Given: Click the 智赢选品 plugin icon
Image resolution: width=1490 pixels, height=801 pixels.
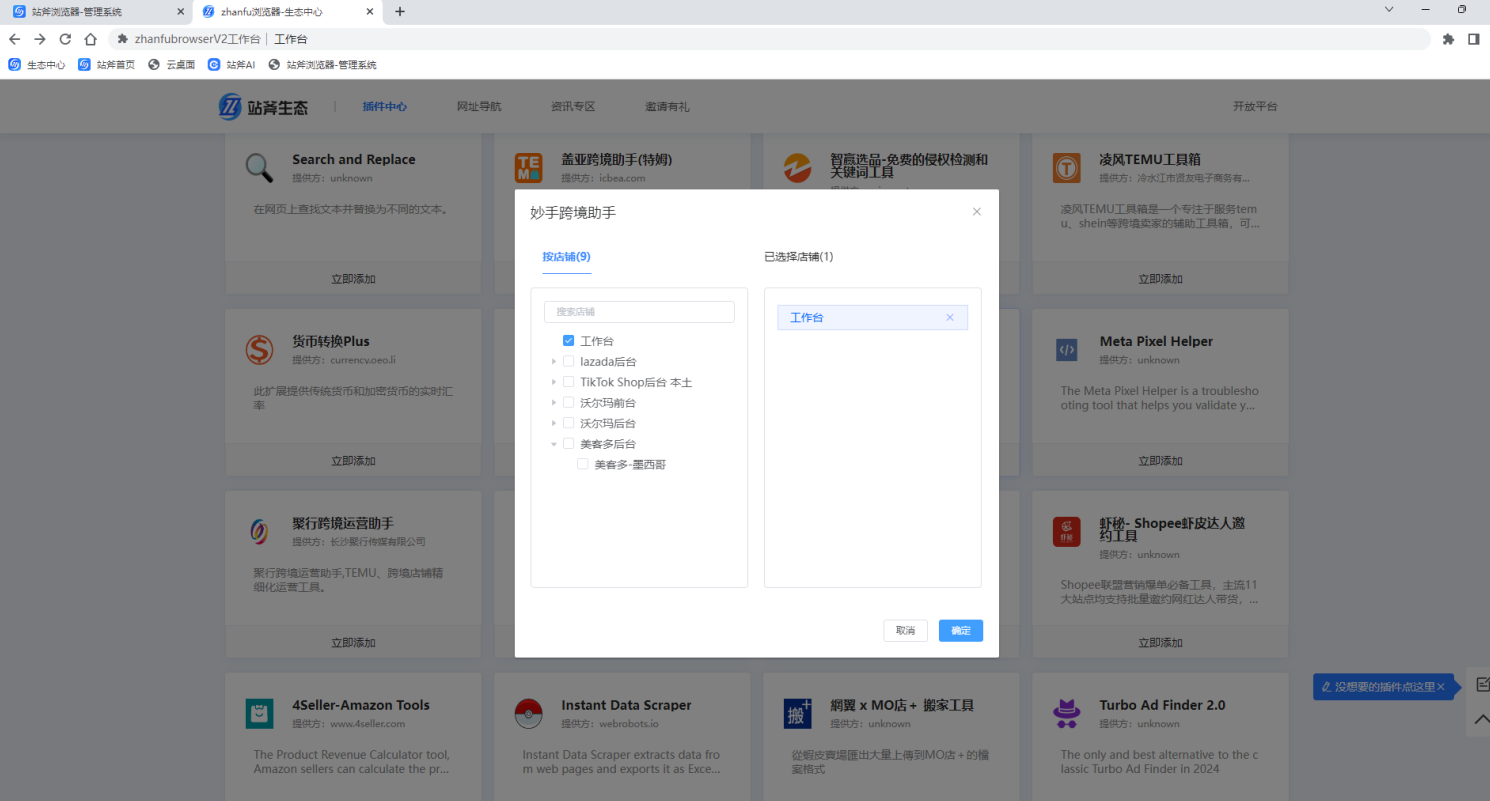Looking at the screenshot, I should point(797,168).
